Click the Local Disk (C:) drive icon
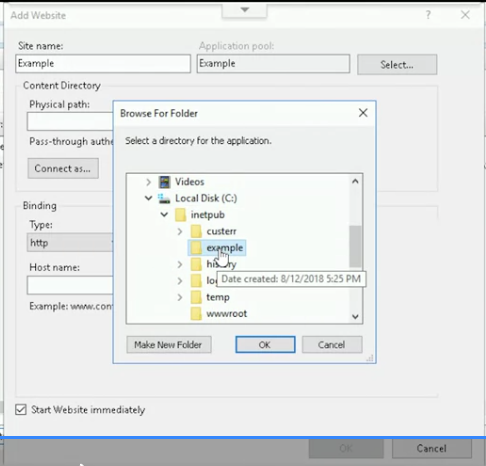 [164, 198]
